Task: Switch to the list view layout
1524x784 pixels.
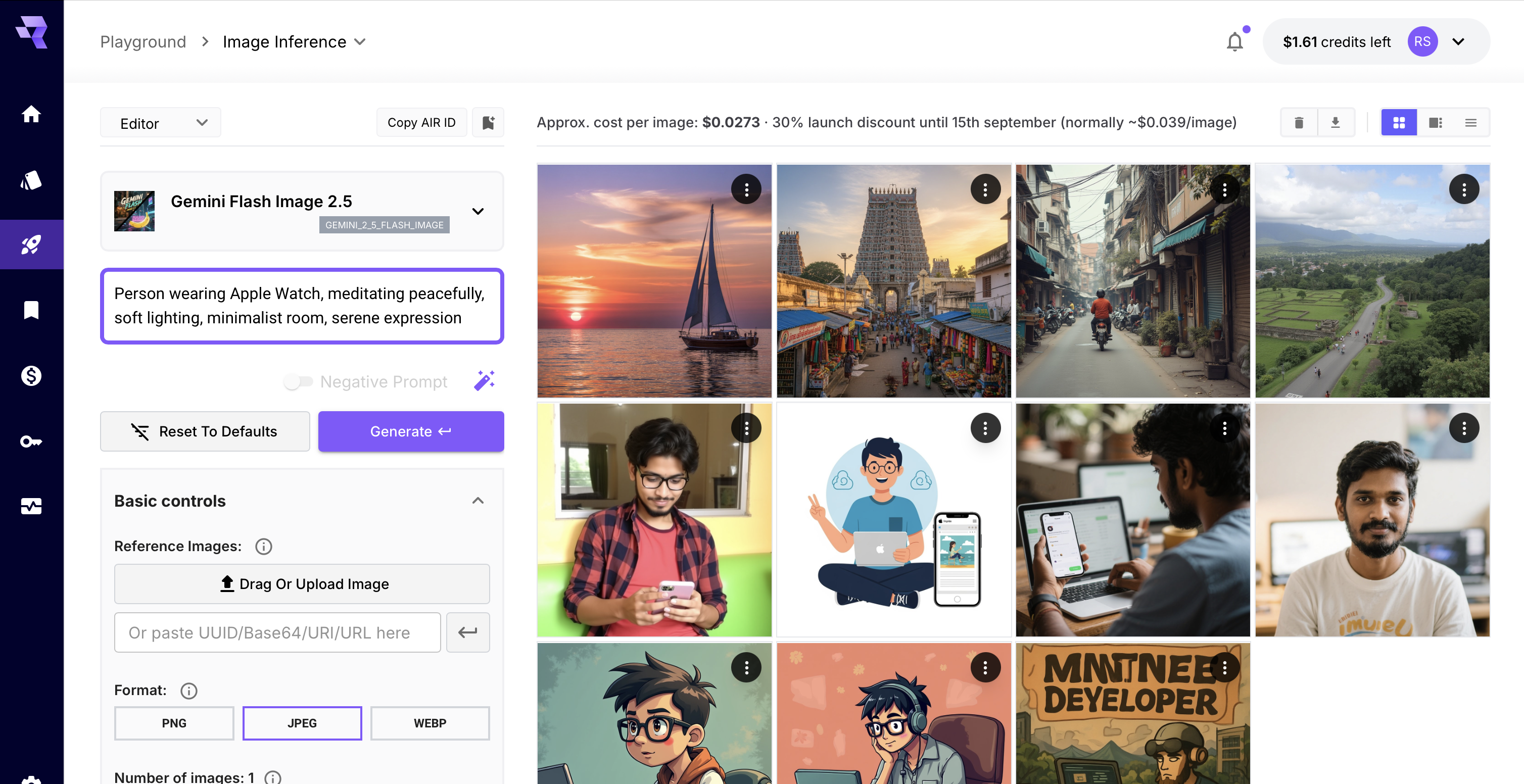Action: pyautogui.click(x=1471, y=122)
